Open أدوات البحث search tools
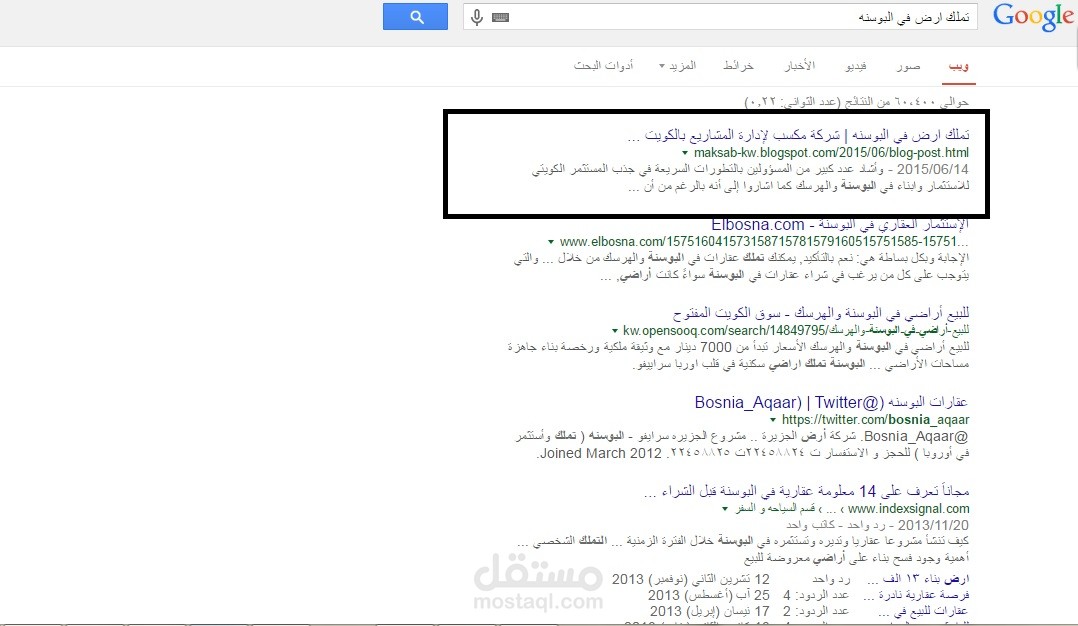Screen dimensions: 1078x626 [603, 66]
